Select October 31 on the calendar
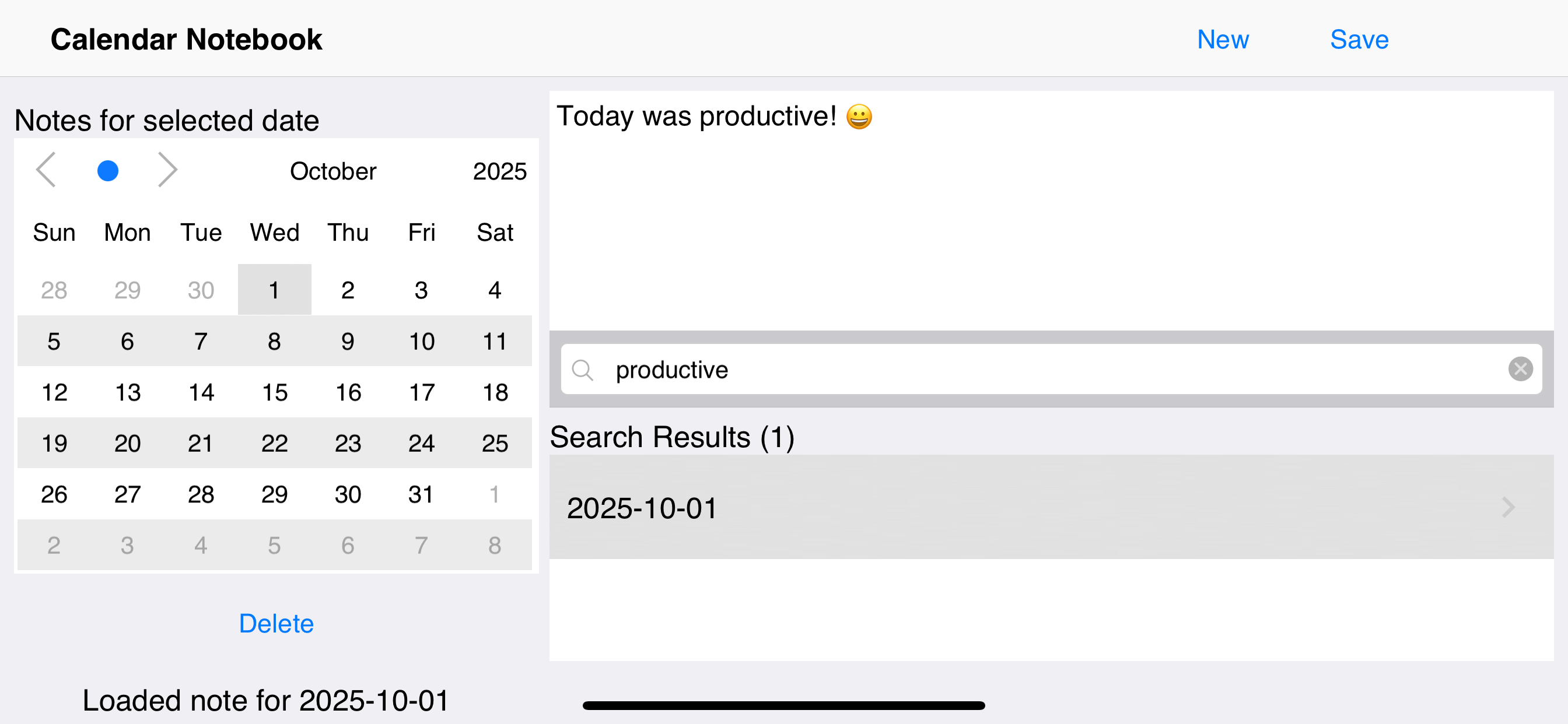 click(421, 494)
